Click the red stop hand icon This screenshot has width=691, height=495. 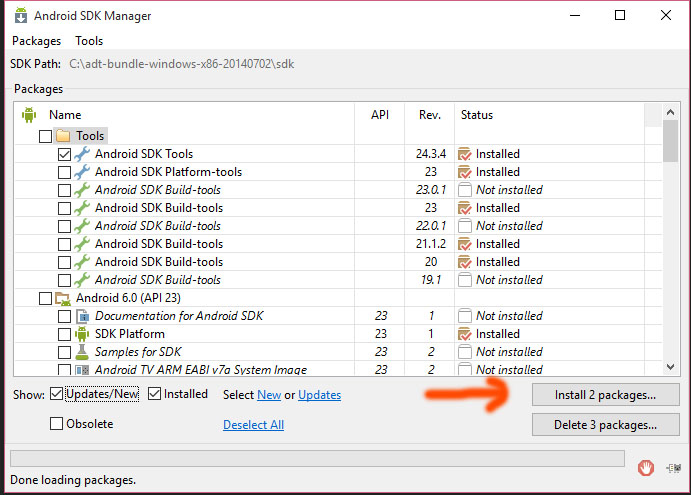(646, 468)
